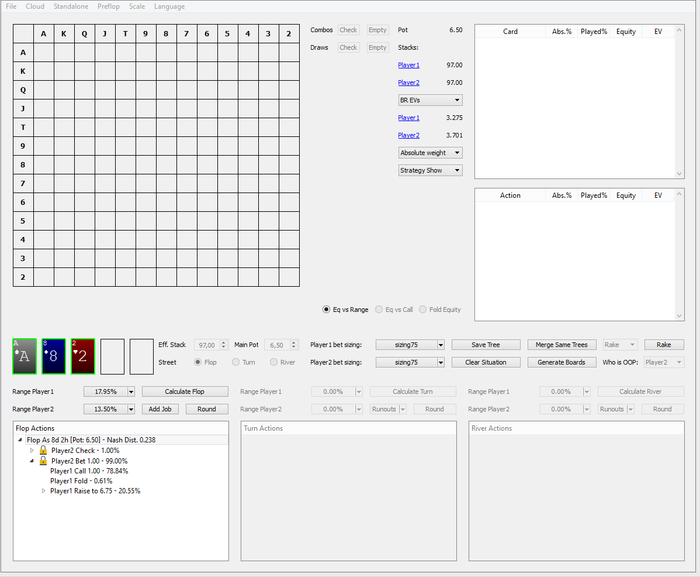Click Played% header in Card table
Image resolution: width=700 pixels, height=577 pixels.
593,32
